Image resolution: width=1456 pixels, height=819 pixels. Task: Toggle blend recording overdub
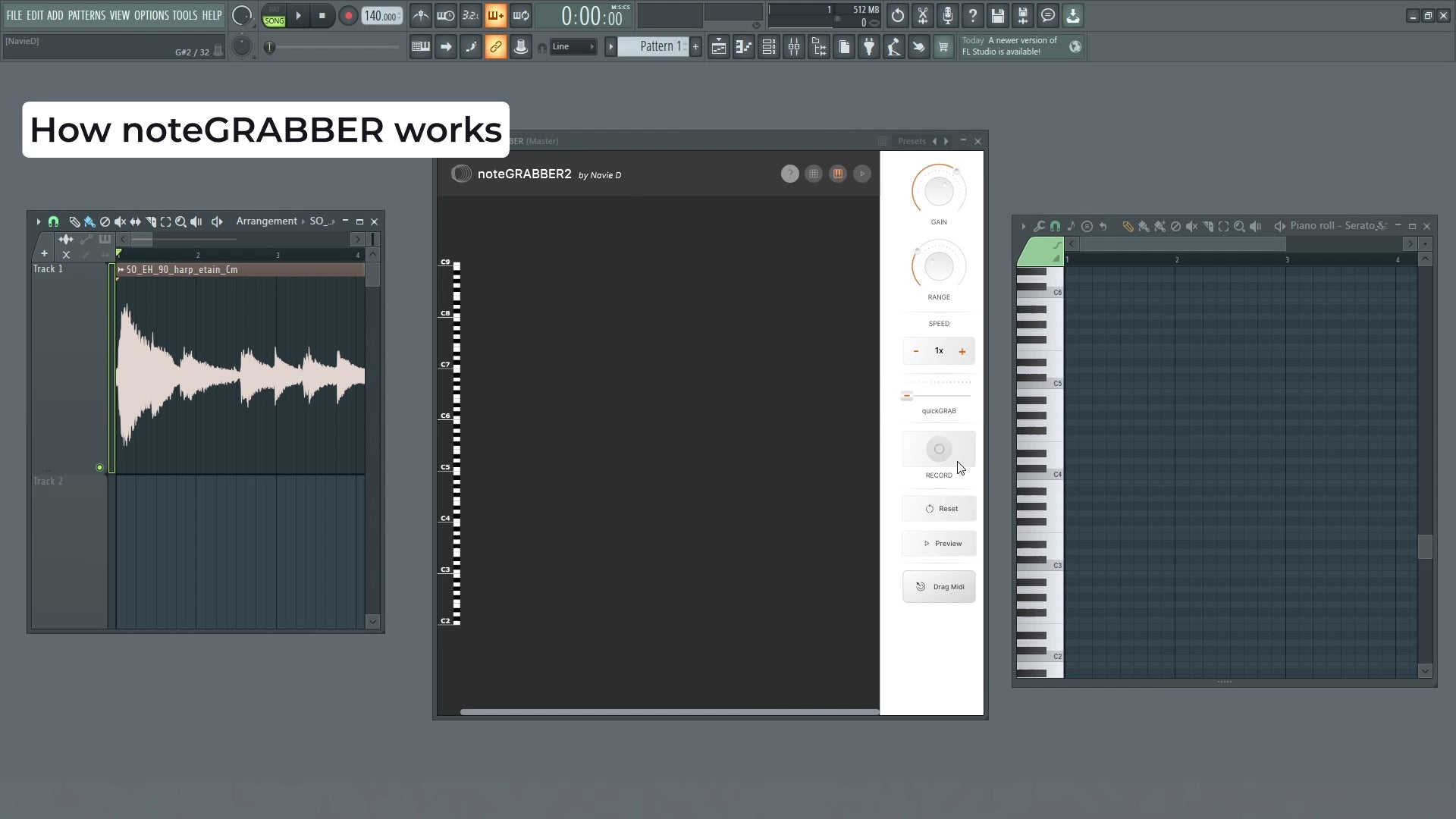[x=495, y=16]
